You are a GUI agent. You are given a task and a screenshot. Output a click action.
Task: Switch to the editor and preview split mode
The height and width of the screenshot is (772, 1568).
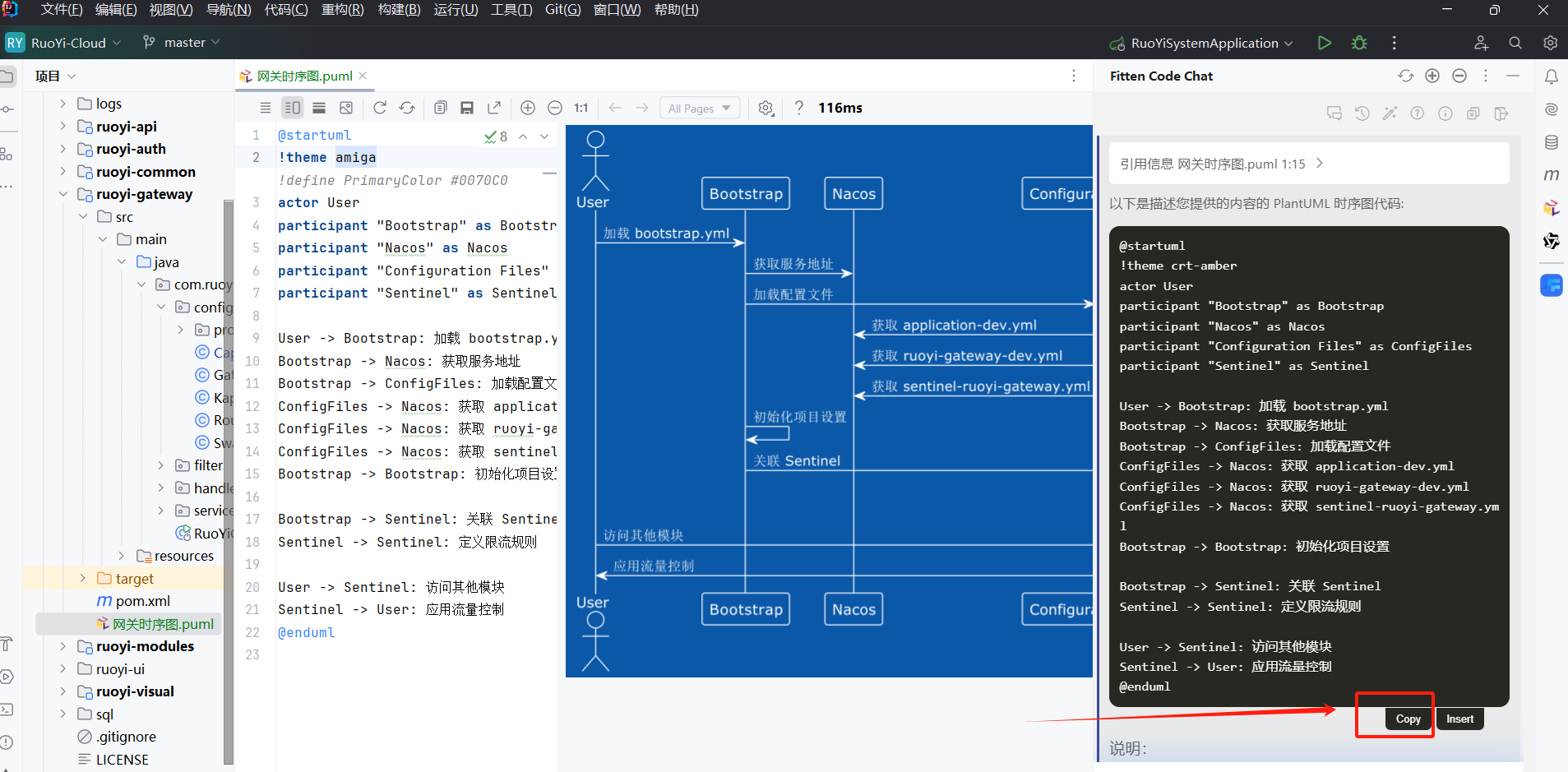(292, 108)
